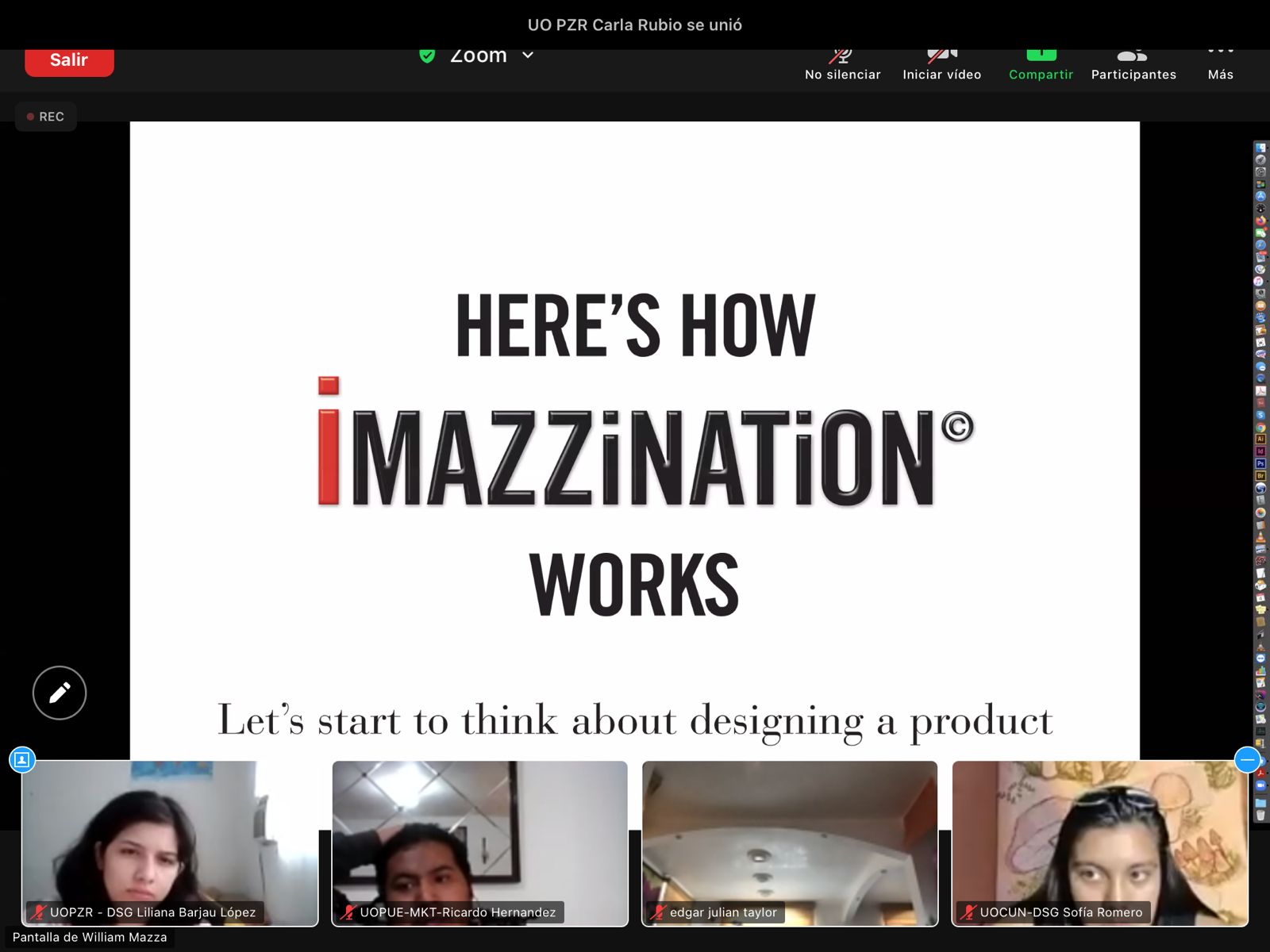Open the green security shield icon
Viewport: 1270px width, 952px height.
point(427,56)
